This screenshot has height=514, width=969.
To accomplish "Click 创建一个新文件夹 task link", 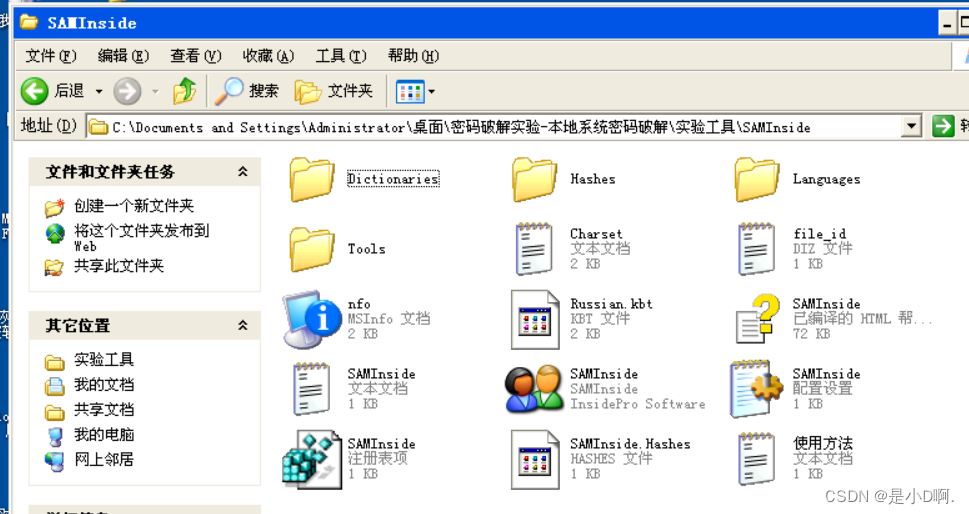I will pos(134,206).
